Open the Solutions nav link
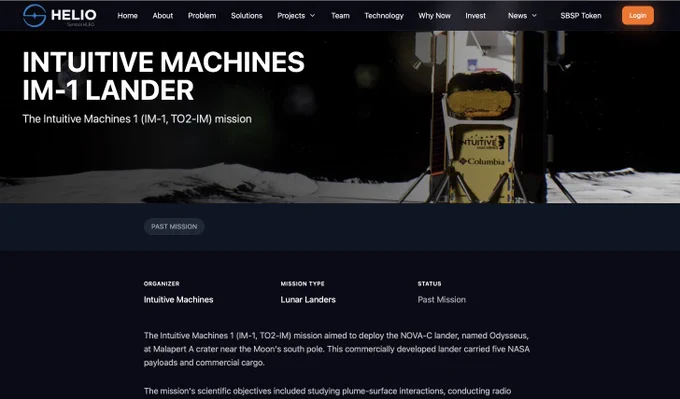This screenshot has height=399, width=680. (x=247, y=16)
